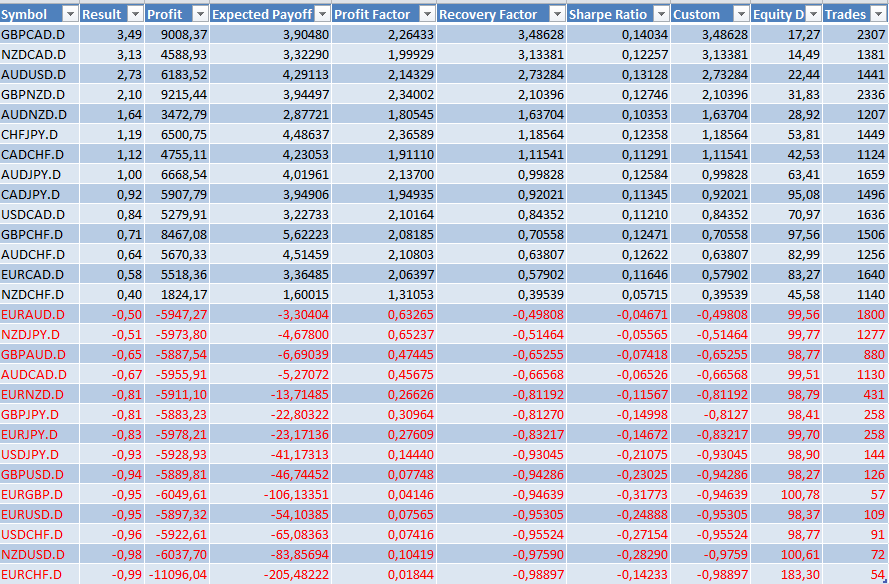Open the Result column filter dropdown
The image size is (889, 584).
point(136,14)
